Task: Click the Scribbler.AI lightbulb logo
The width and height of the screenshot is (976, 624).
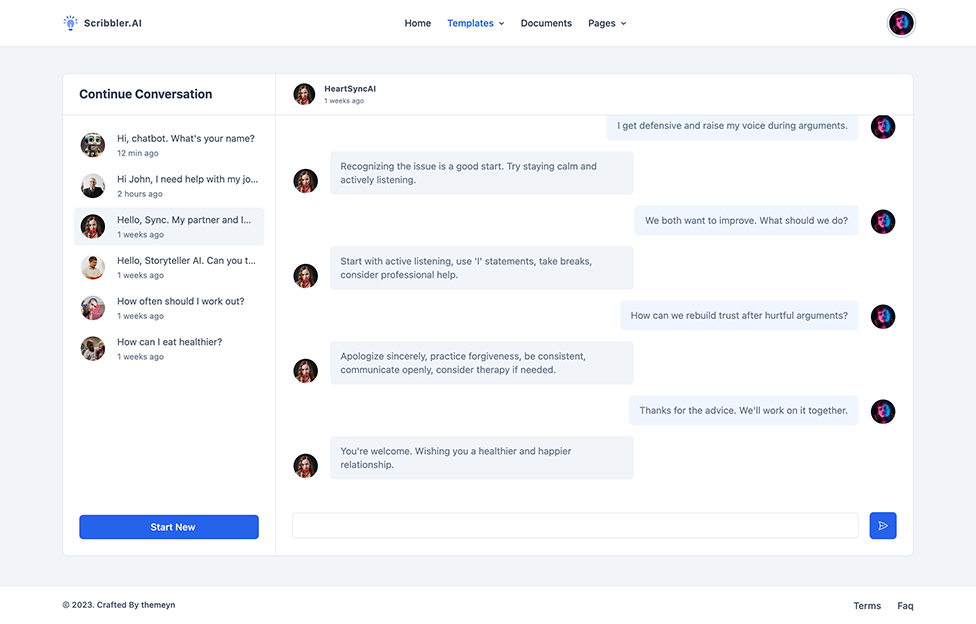Action: tap(70, 23)
